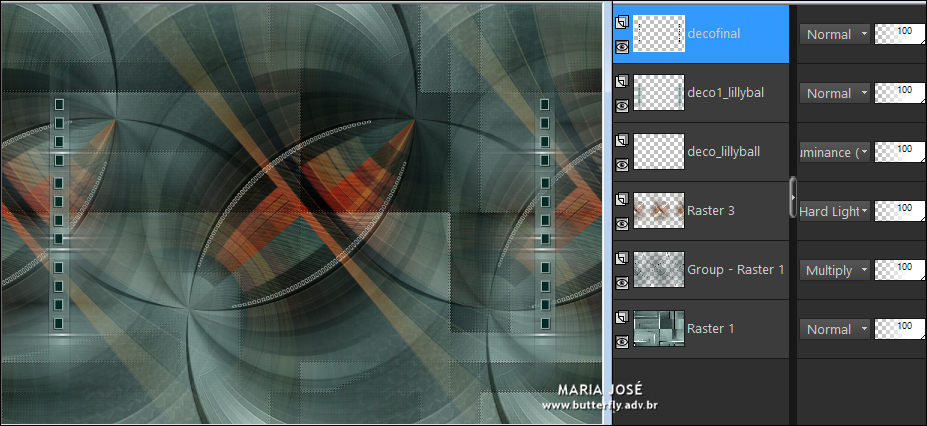Screen dimensions: 927x426
Task: Hide the deco1_lillybal layer via eye icon
Action: point(621,105)
